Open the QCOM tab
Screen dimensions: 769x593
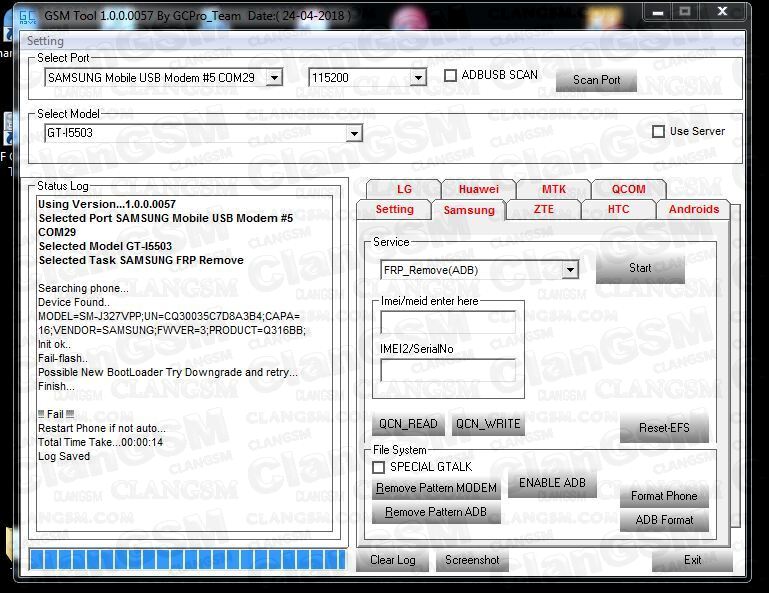click(628, 189)
